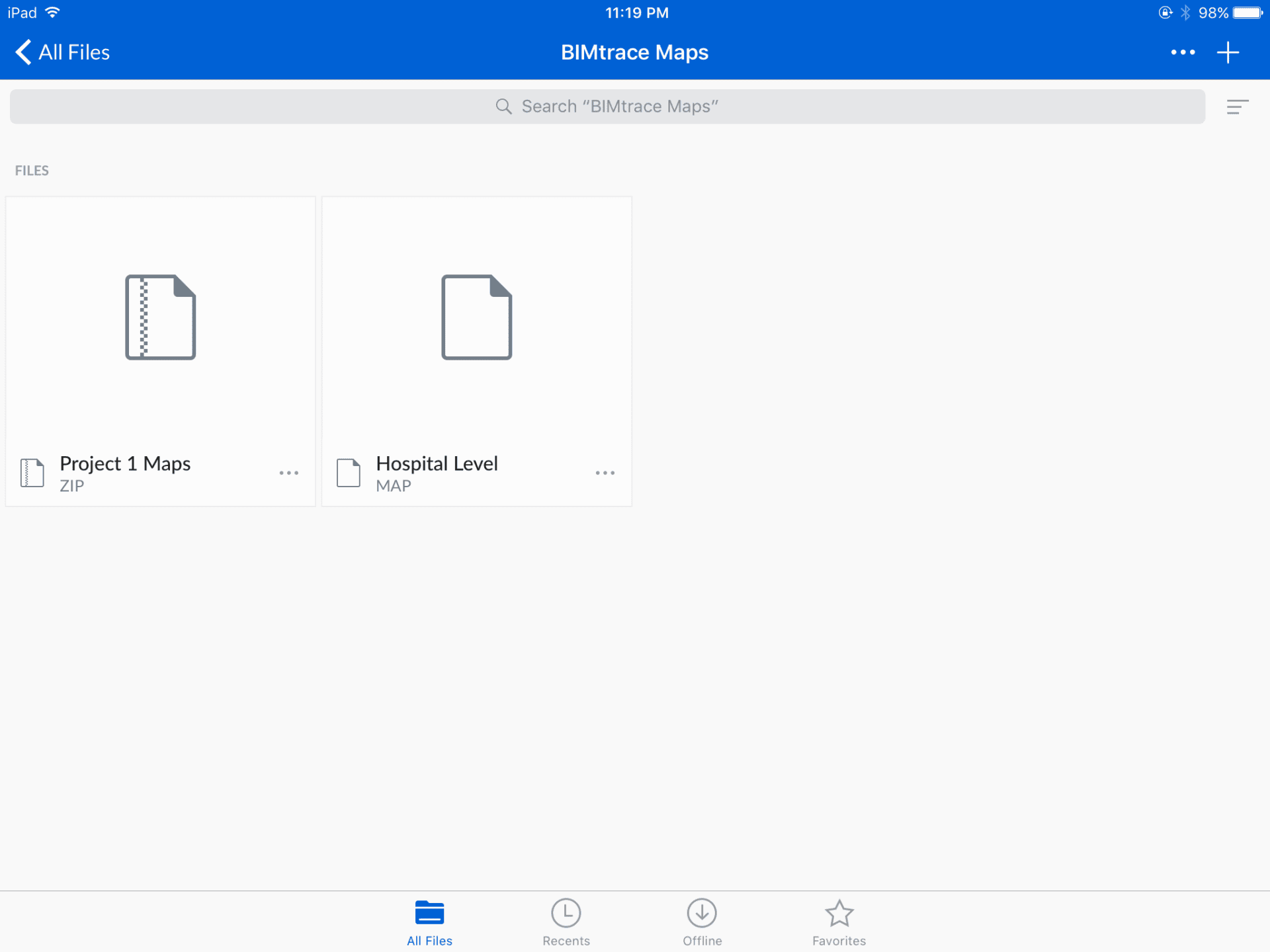
Task: Tap the Wi-Fi status icon
Action: [53, 13]
